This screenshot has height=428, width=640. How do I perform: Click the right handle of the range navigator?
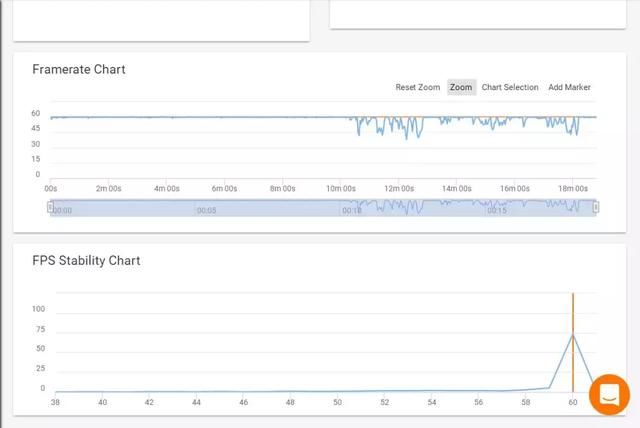596,207
